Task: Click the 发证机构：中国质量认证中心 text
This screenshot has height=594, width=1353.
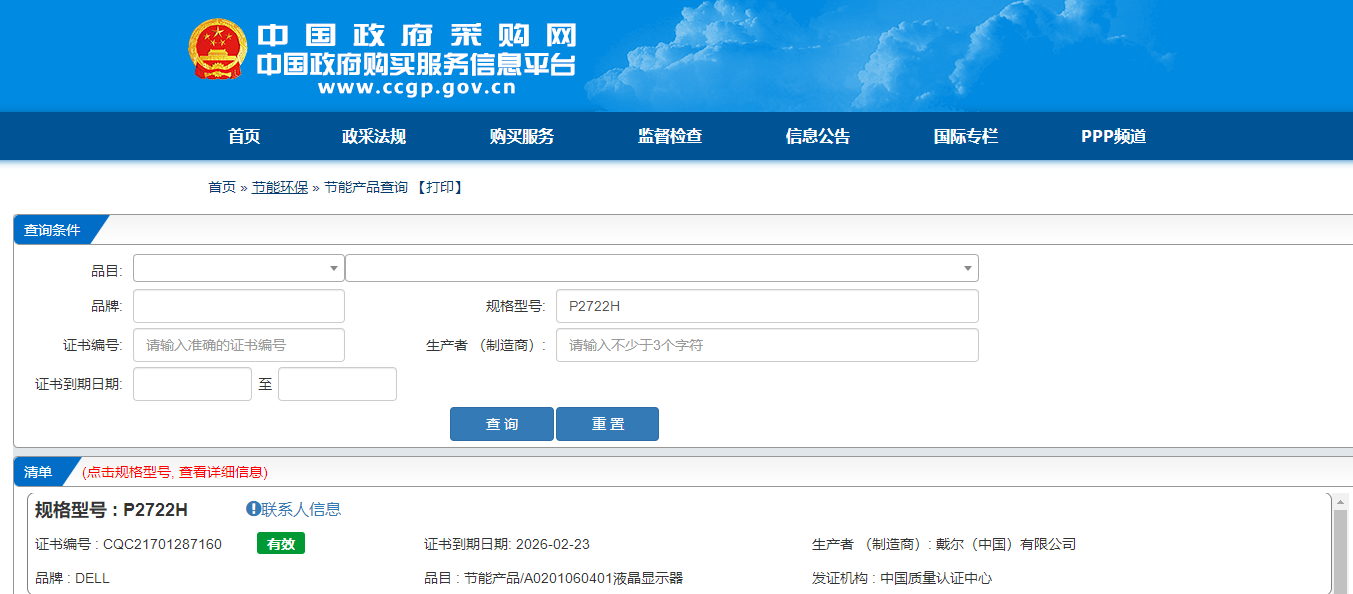Action: (902, 578)
